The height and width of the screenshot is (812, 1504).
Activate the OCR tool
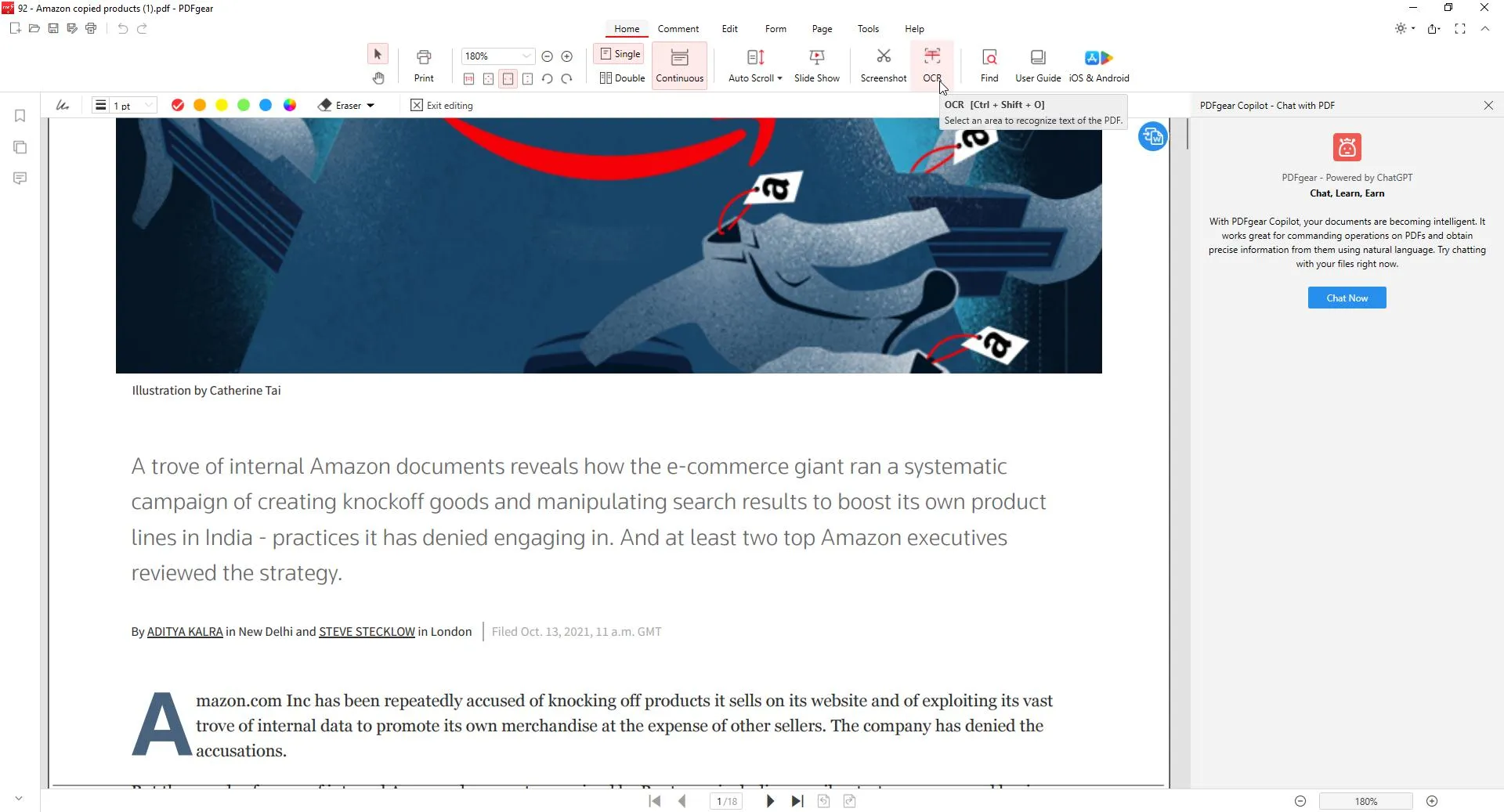(932, 65)
